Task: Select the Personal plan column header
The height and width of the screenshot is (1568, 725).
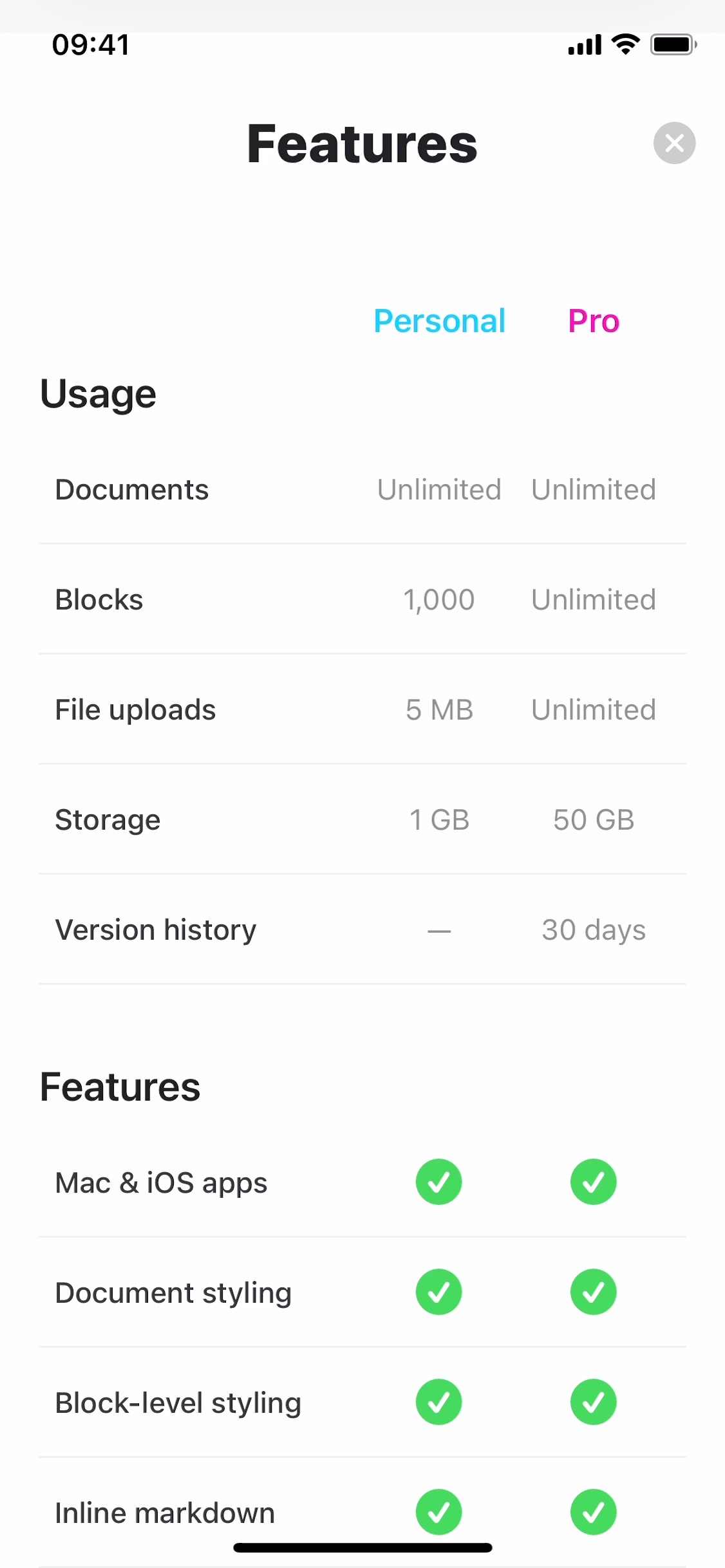Action: 439,321
